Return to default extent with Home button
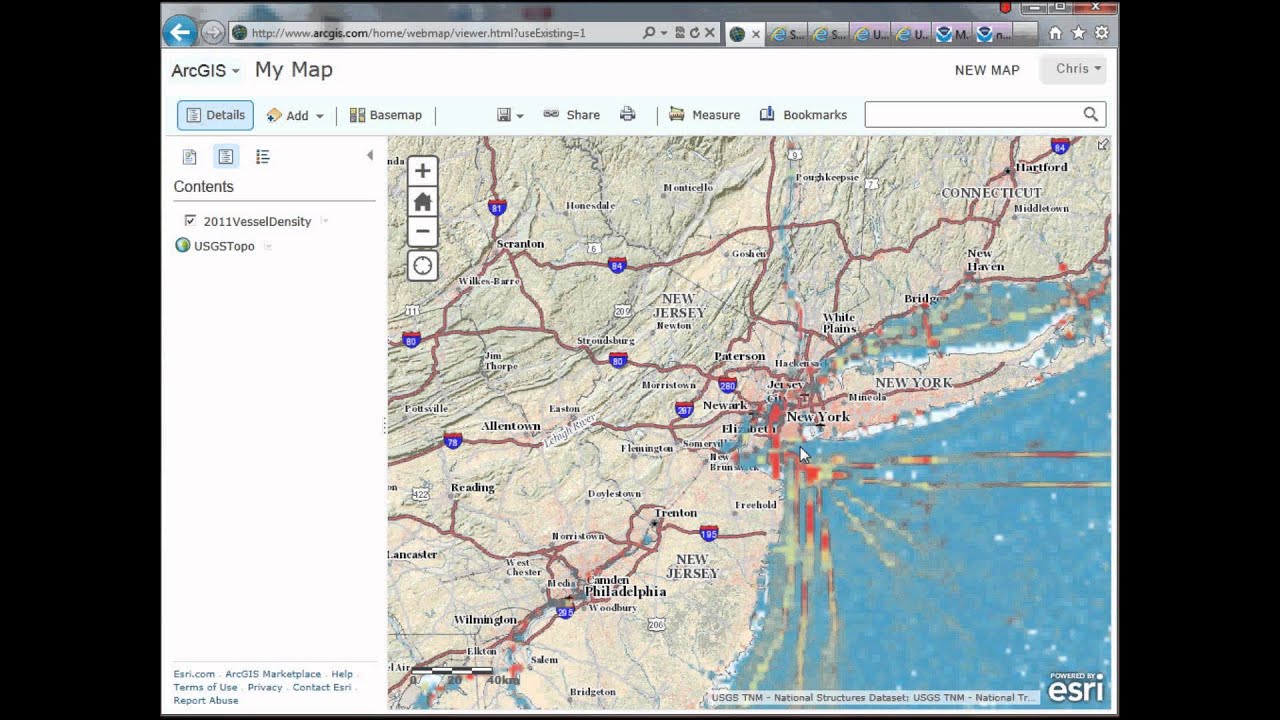 tap(422, 201)
